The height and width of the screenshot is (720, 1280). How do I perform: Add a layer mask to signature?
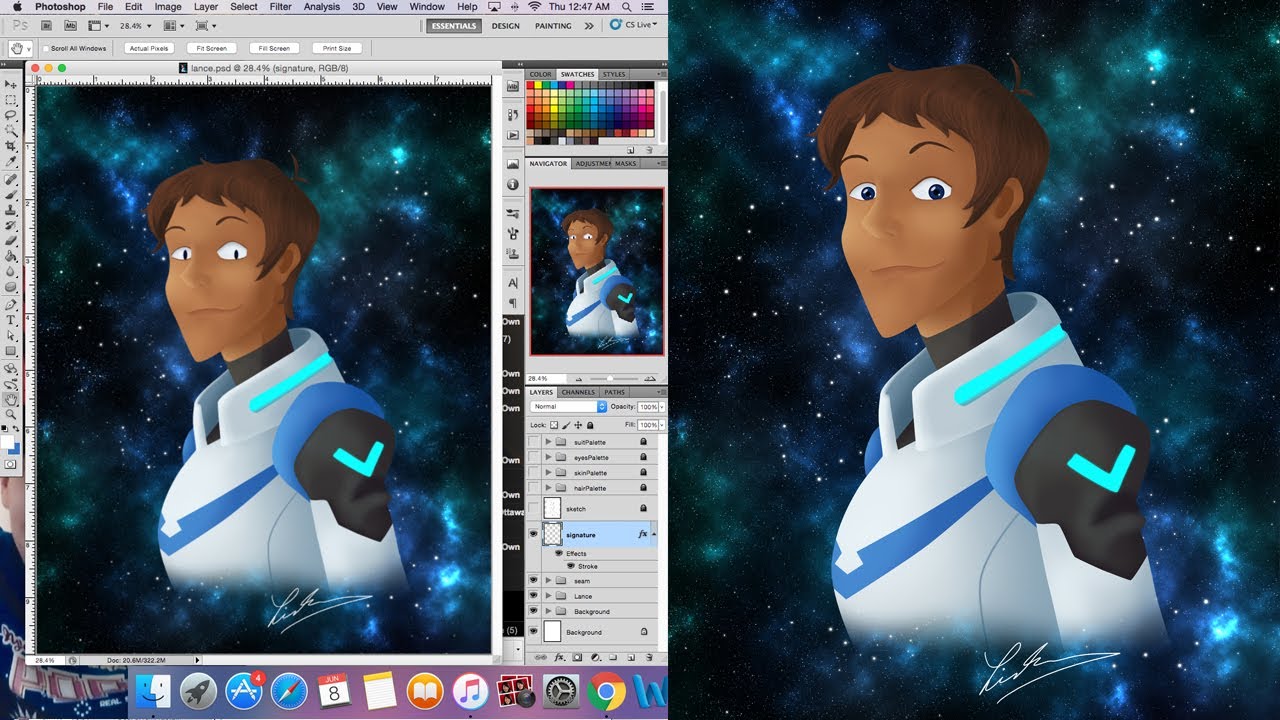click(x=577, y=657)
